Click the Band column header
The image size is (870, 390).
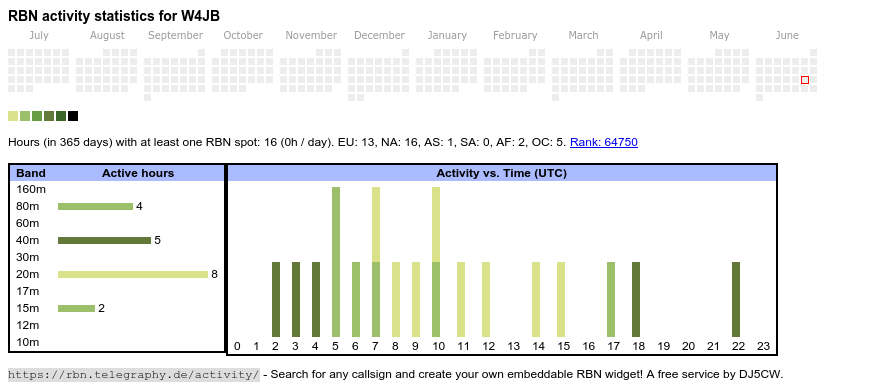pos(31,173)
